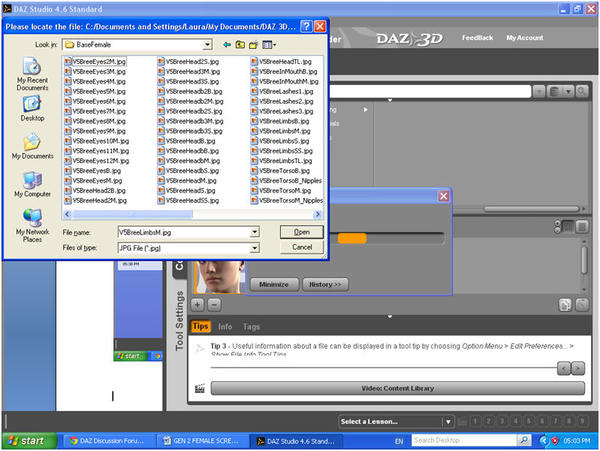Go to the next tip arrow
This screenshot has height=451, width=600.
pos(578,368)
